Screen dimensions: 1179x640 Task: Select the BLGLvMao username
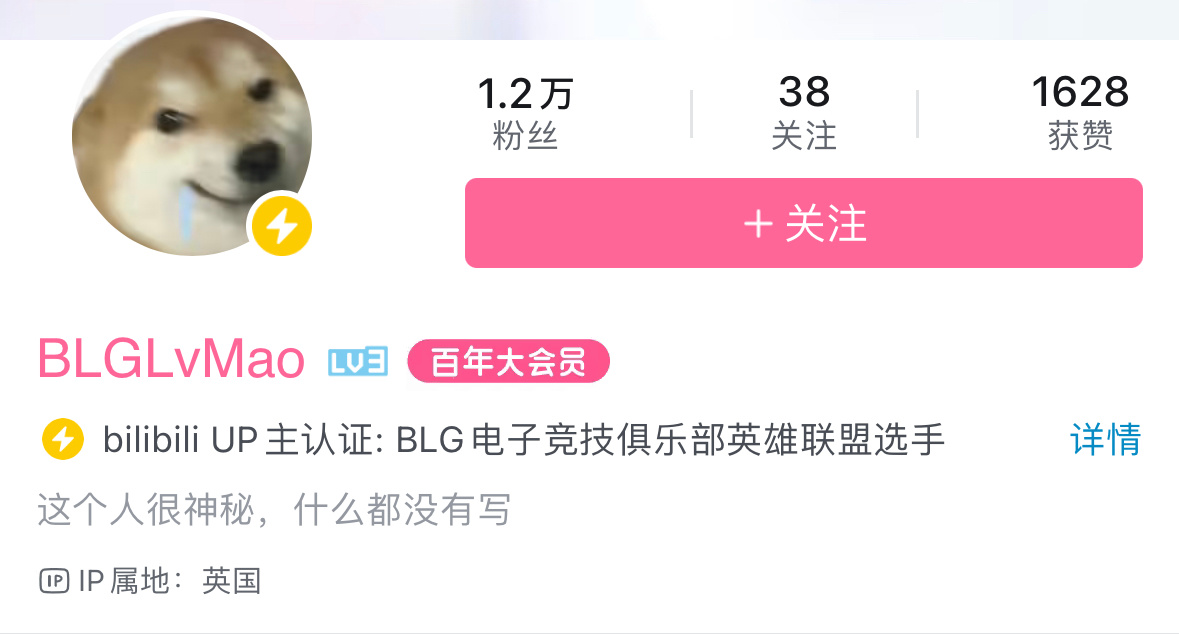point(171,359)
